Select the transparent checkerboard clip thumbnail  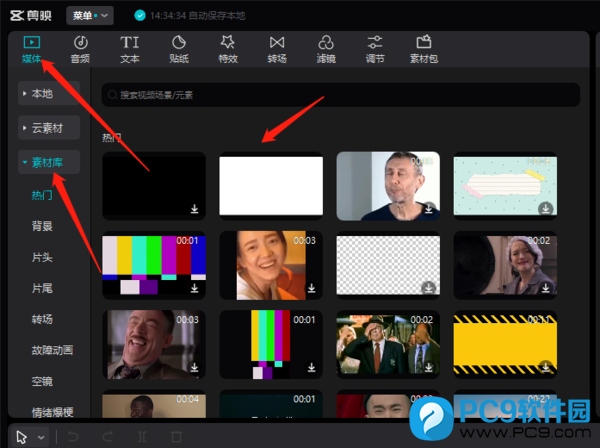point(388,265)
